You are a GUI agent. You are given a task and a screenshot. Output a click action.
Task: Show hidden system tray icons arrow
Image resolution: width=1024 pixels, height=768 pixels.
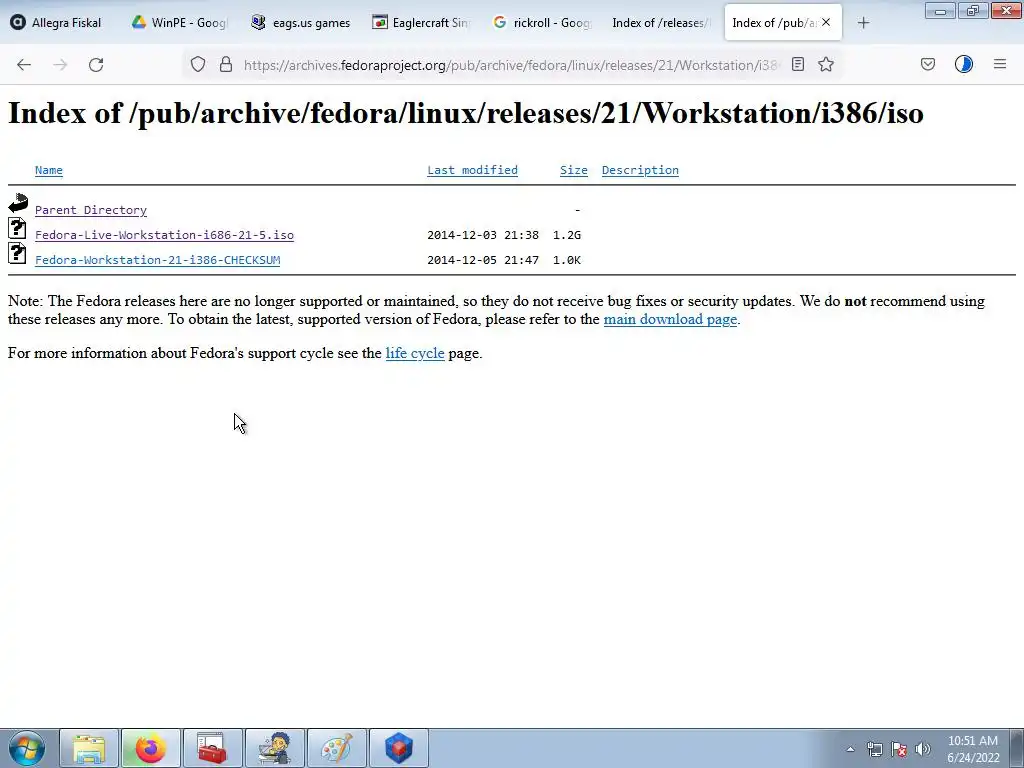[x=850, y=749]
